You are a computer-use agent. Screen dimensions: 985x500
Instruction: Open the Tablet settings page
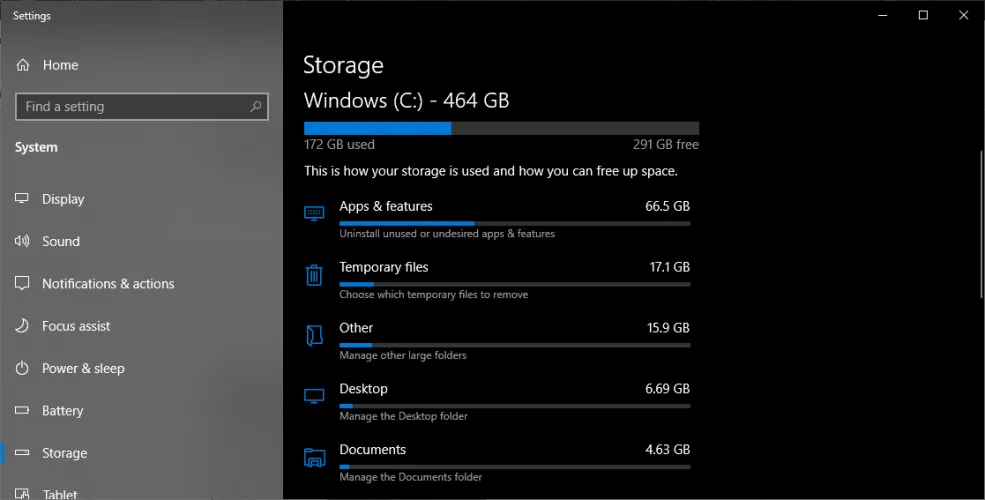(x=62, y=493)
